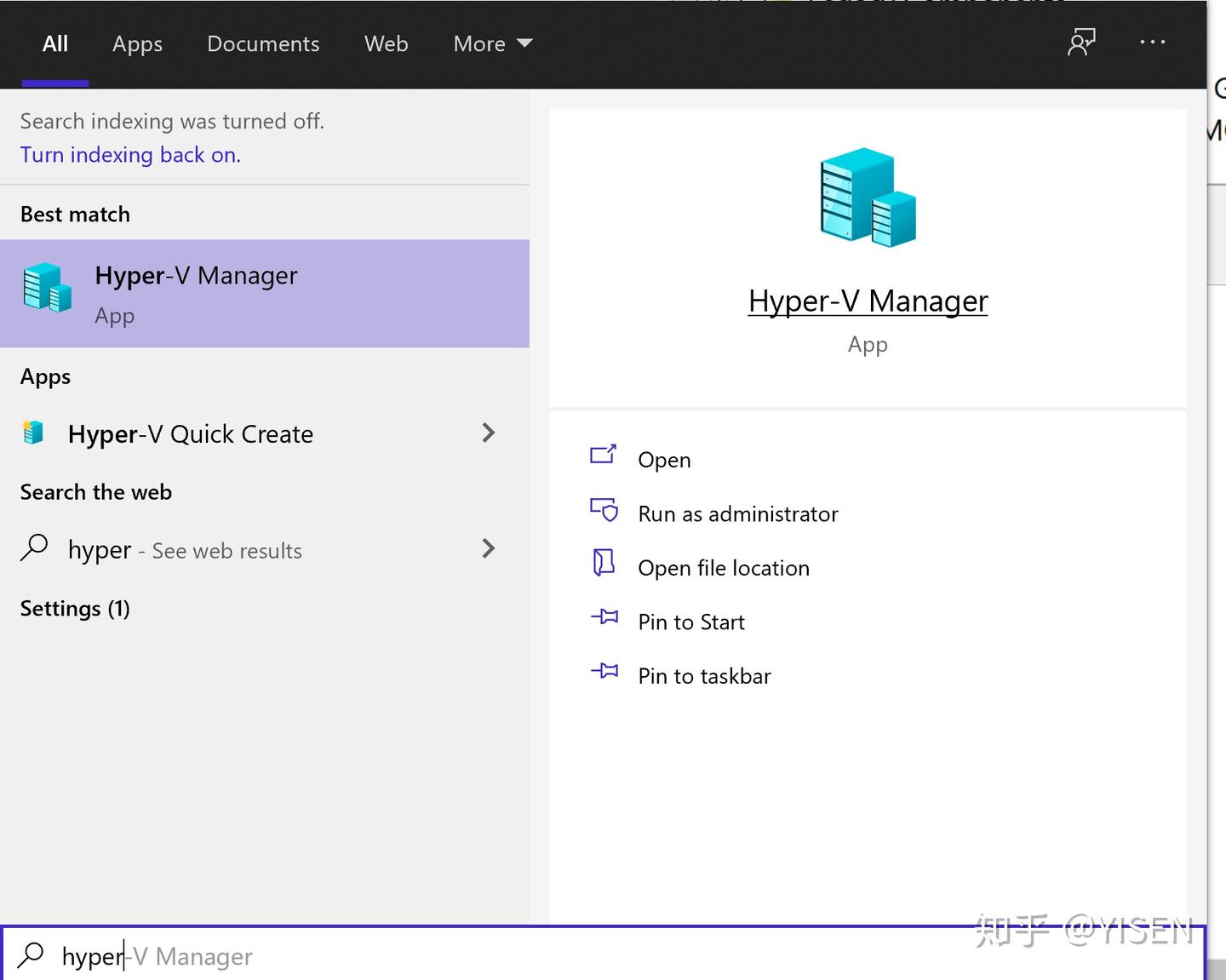
Task: Click the Hyper-V Quick Create app icon
Action: tap(33, 433)
